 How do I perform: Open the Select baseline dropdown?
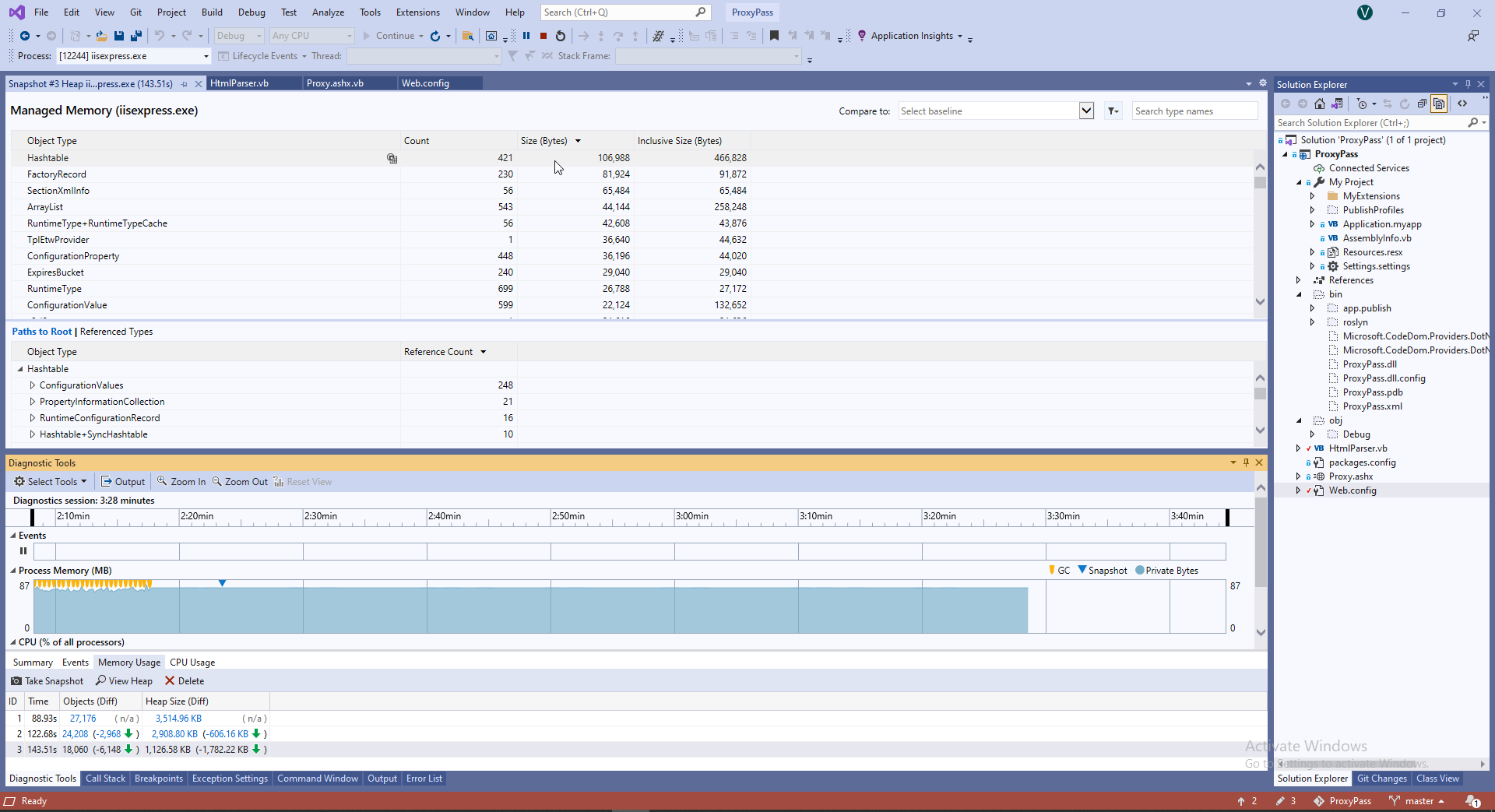tap(1086, 111)
